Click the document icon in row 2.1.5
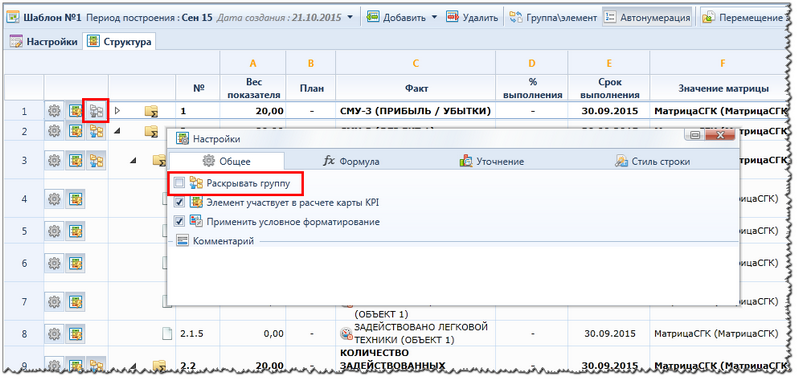Viewport: 799px width, 381px height. [167, 334]
